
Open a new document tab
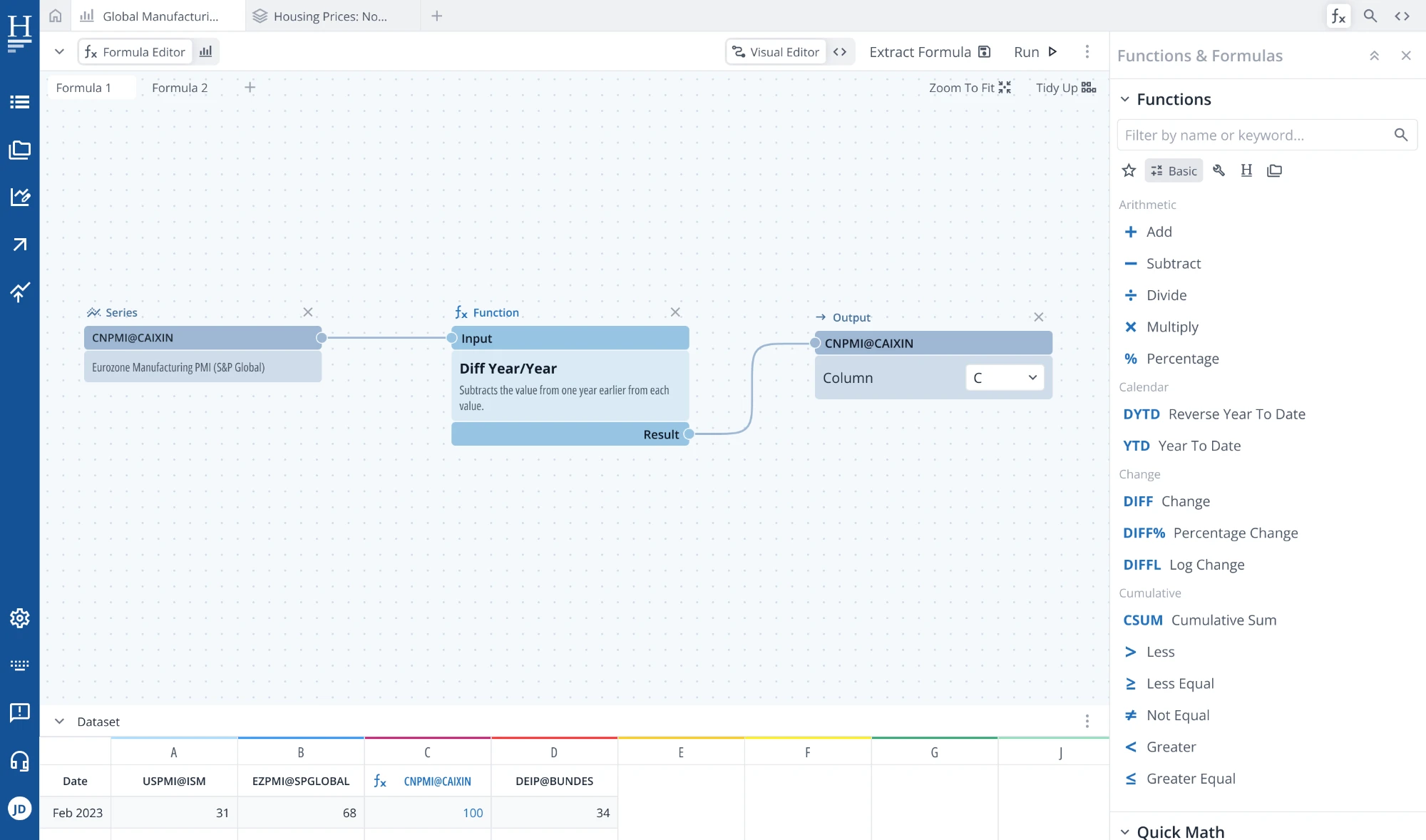point(437,16)
